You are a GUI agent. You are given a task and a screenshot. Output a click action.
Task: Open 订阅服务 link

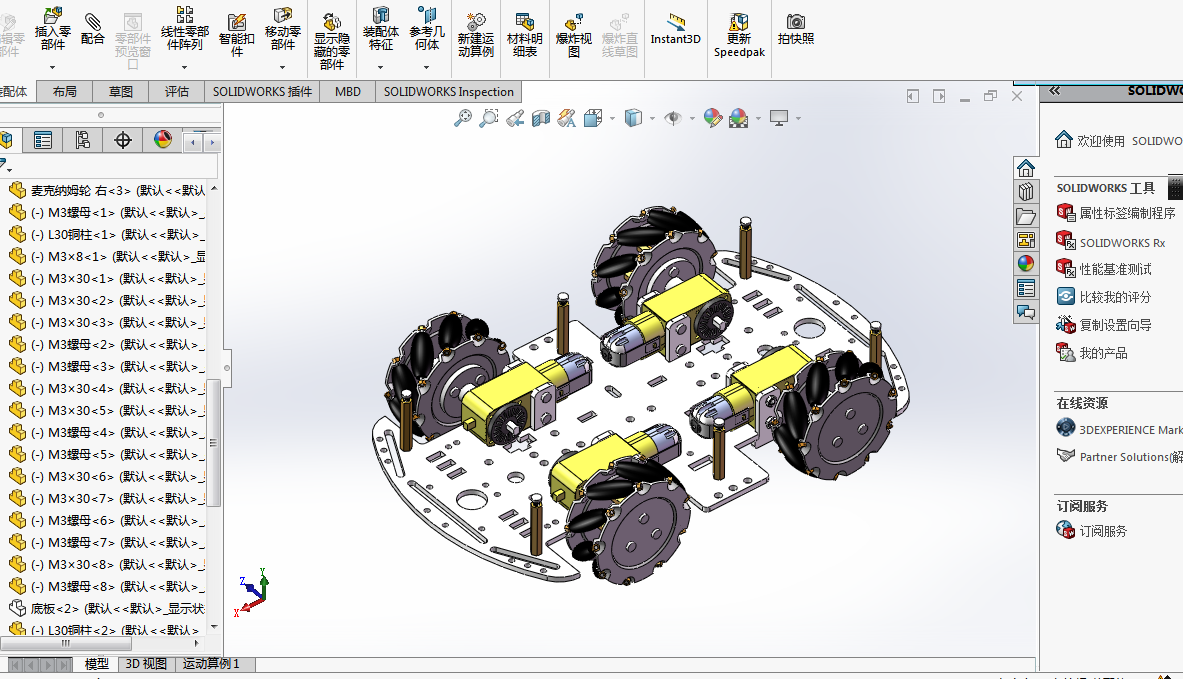(1092, 530)
